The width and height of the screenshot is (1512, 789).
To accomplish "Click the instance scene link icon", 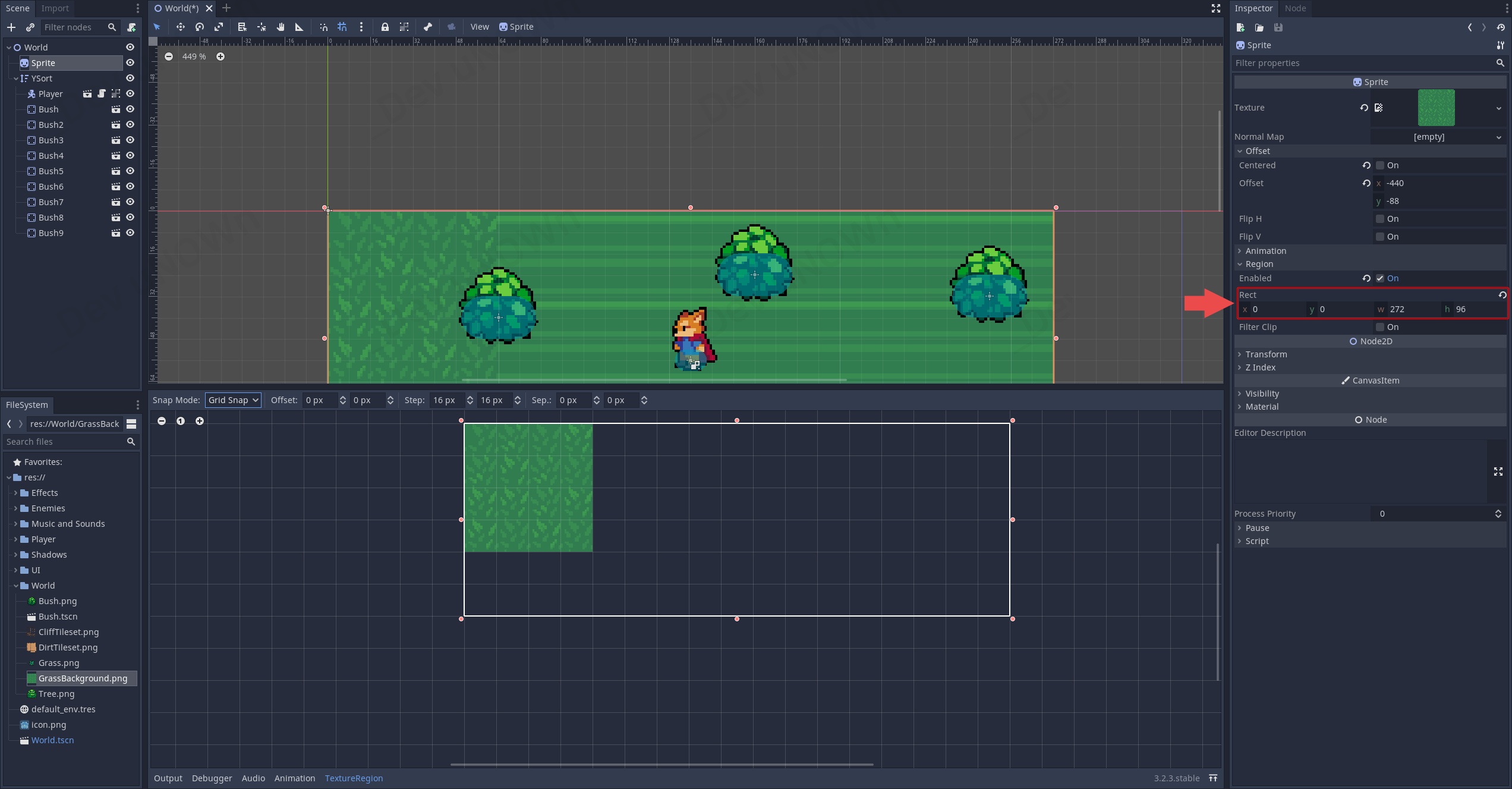I will pyautogui.click(x=30, y=27).
